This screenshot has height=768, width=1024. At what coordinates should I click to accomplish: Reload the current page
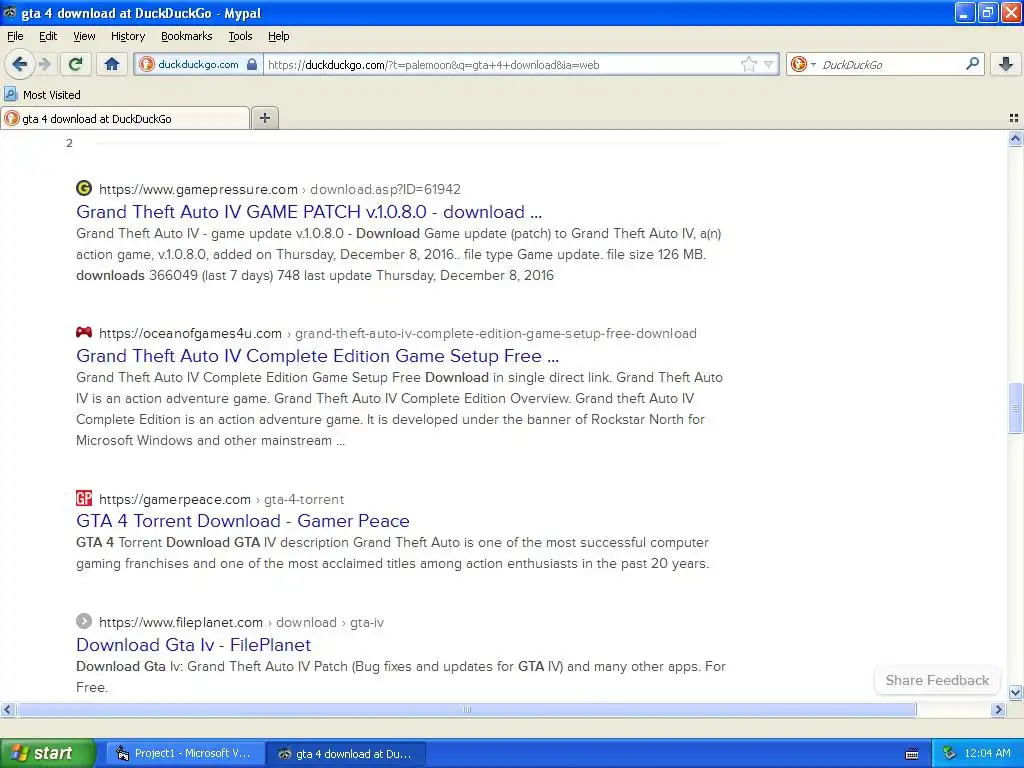[x=75, y=64]
